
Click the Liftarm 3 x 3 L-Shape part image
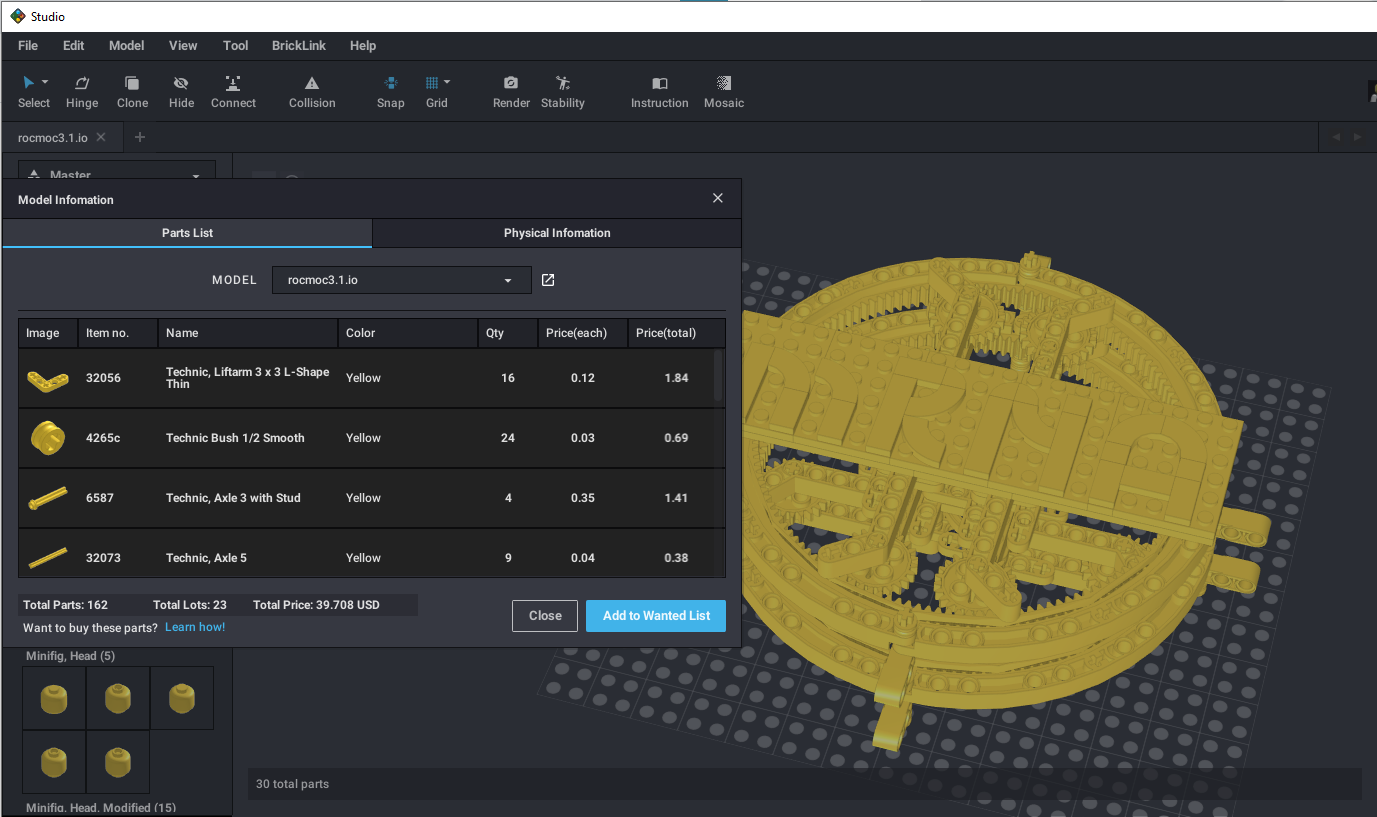(47, 378)
